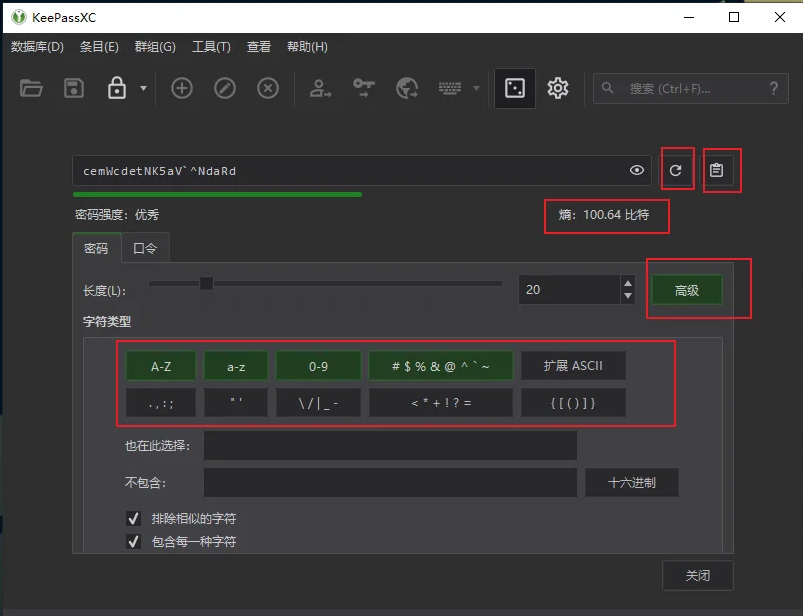
Task: Click the 熵: 100.64 比特 entropy text
Action: click(x=604, y=215)
